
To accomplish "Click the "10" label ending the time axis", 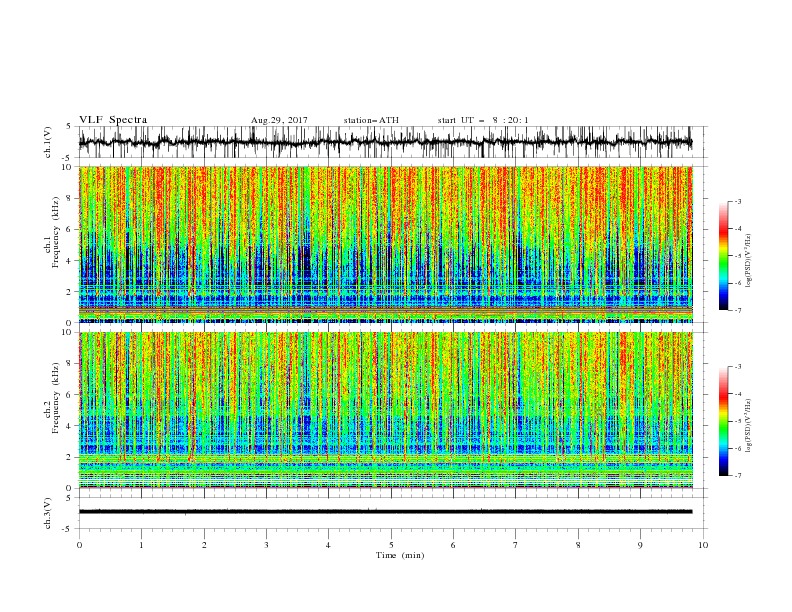I will coord(703,545).
